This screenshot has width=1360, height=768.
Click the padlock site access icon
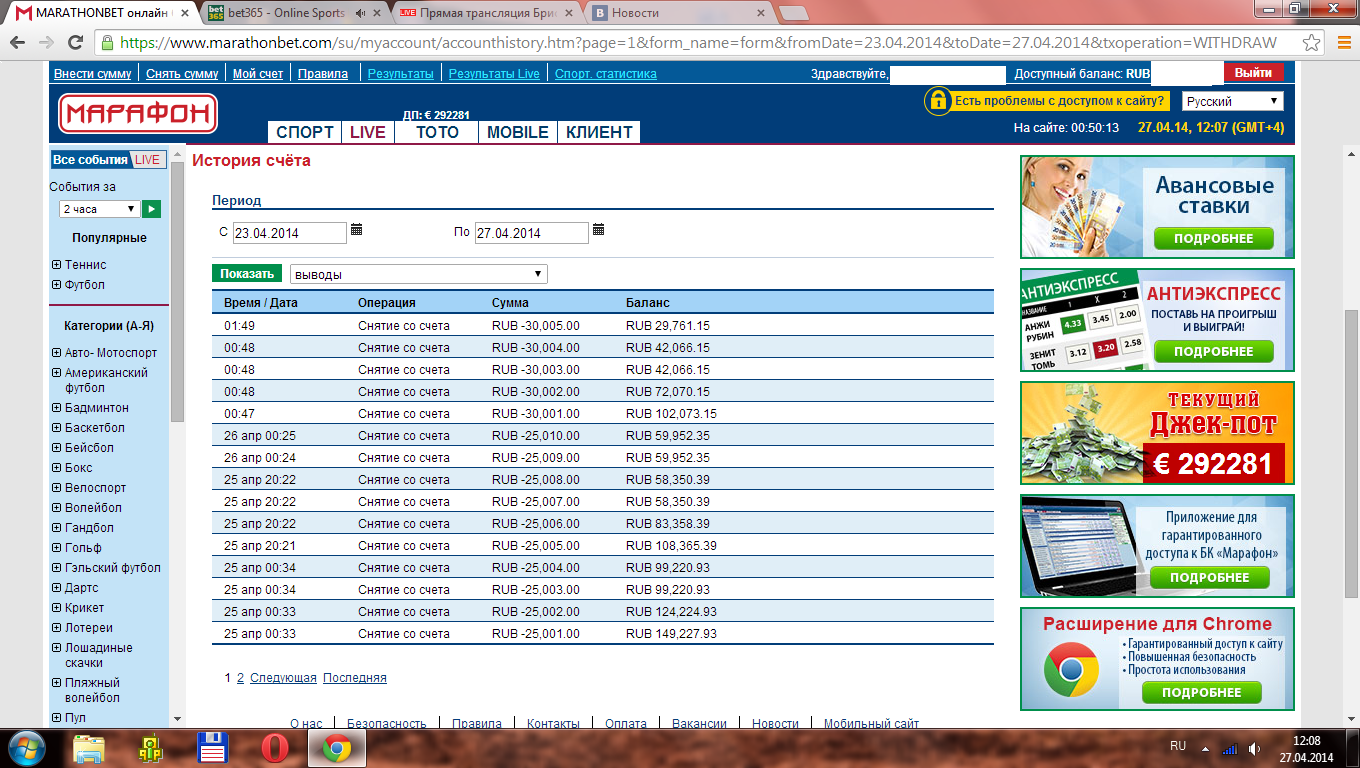coord(937,100)
